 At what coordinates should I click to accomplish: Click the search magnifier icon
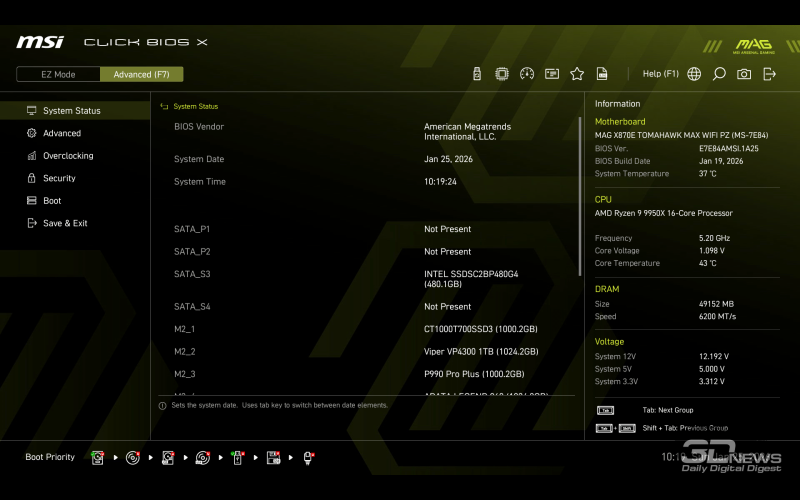coord(719,74)
